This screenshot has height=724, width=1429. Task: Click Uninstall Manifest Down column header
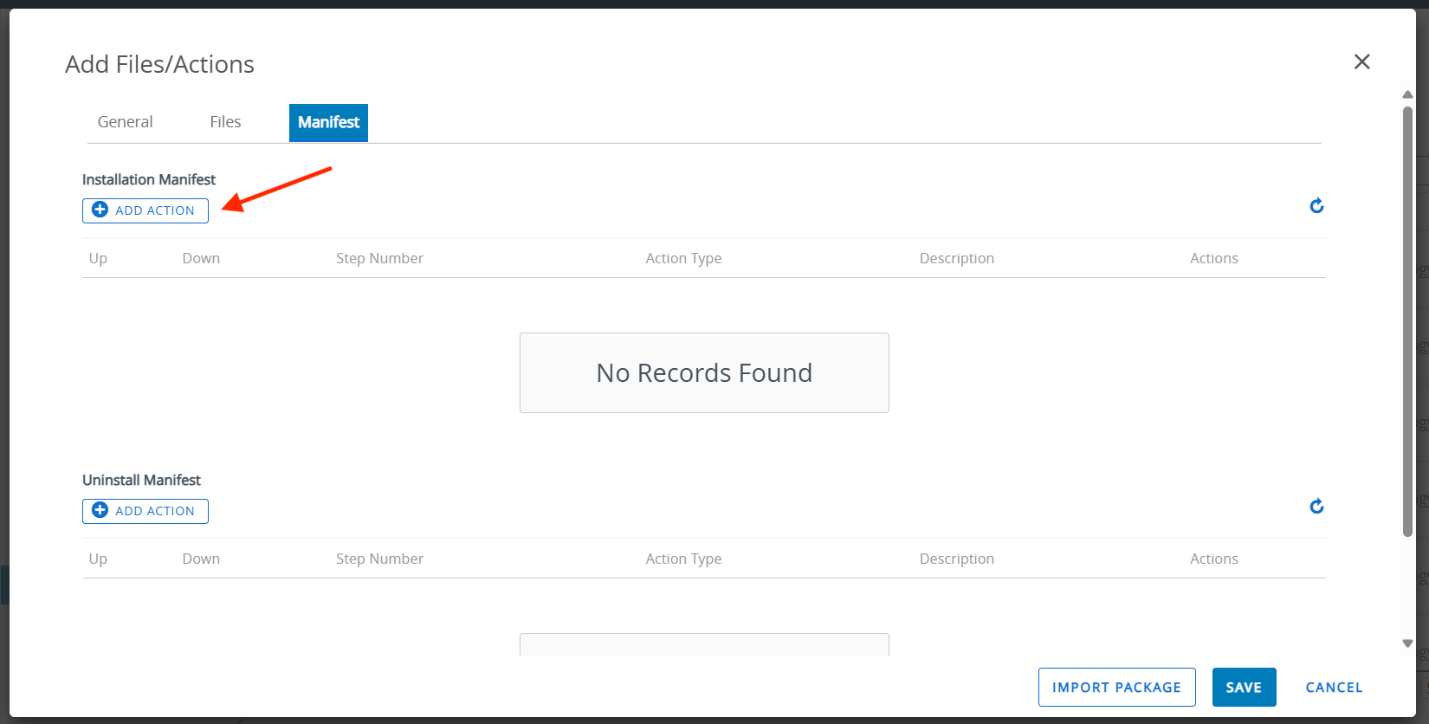pos(200,559)
